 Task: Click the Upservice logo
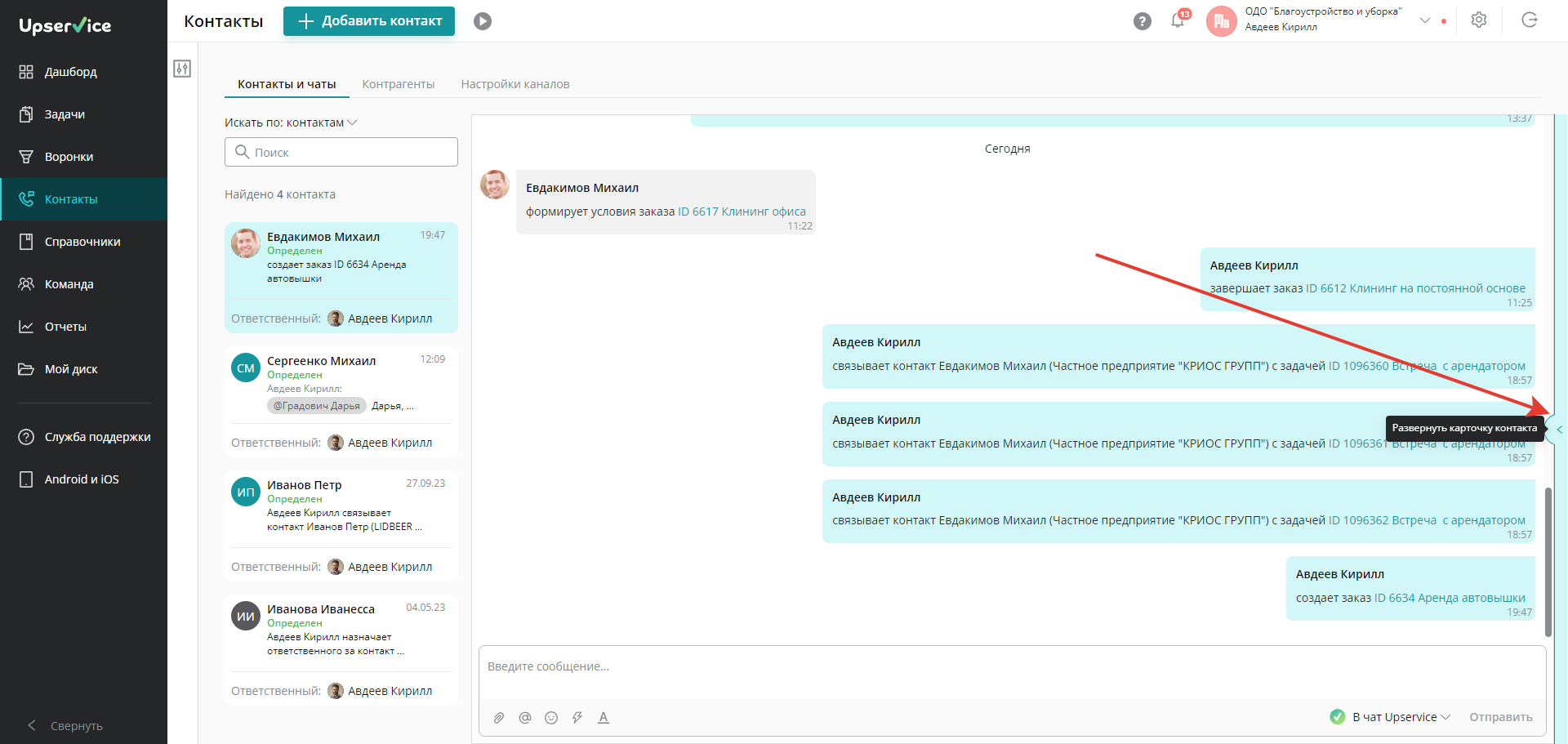pos(65,25)
